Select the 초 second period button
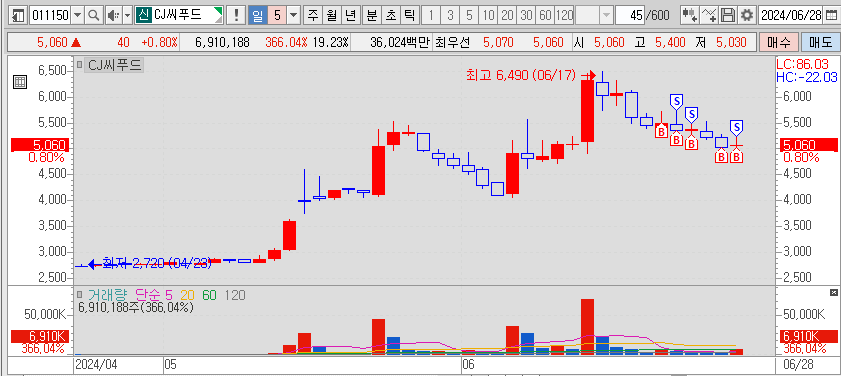The image size is (841, 376). (390, 15)
